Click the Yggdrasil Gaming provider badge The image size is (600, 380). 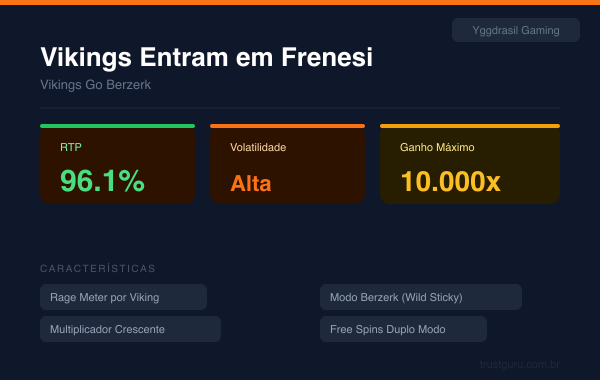(515, 30)
